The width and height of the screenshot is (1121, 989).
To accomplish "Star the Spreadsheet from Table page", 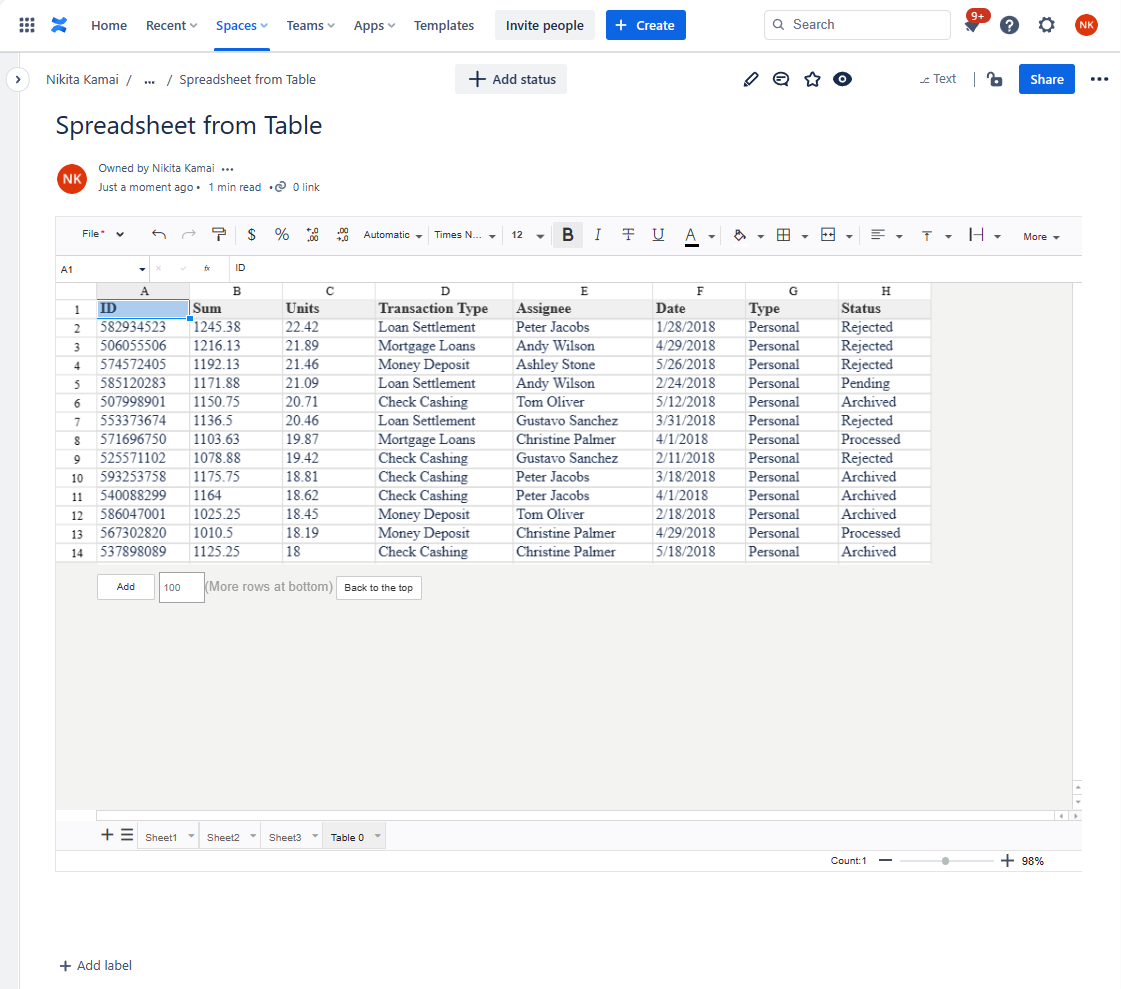I will [812, 78].
